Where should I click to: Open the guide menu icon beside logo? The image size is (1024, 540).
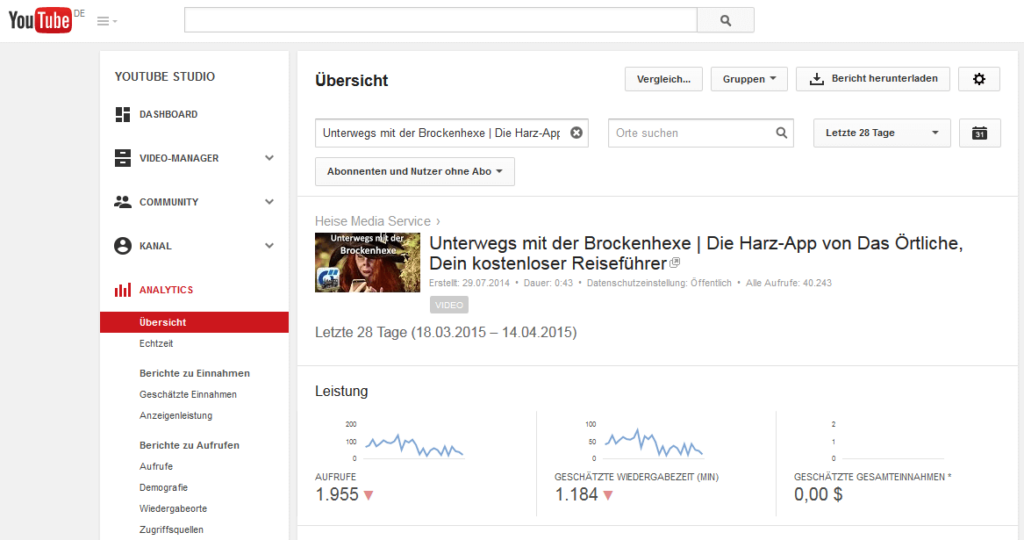point(106,22)
